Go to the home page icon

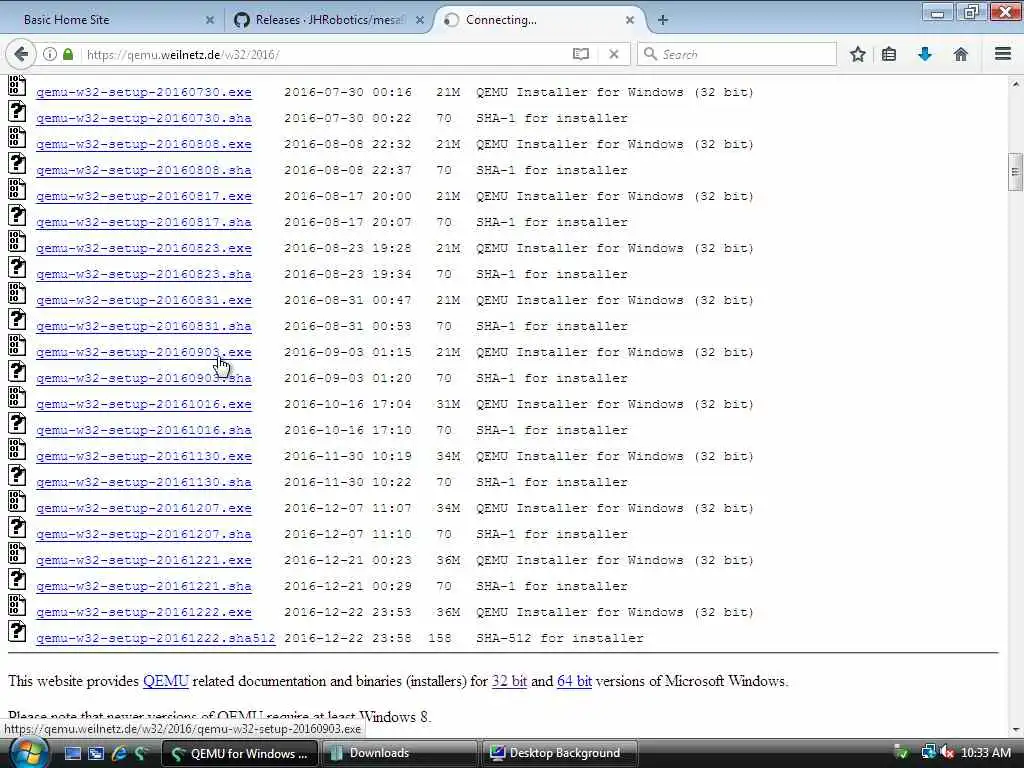click(960, 54)
